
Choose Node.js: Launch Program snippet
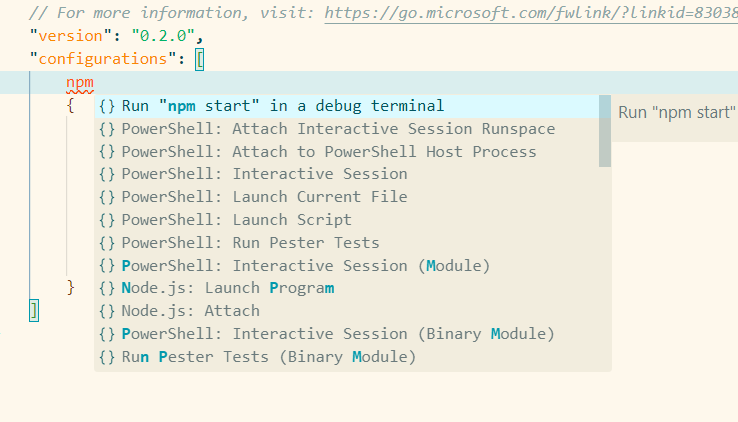tap(347, 288)
